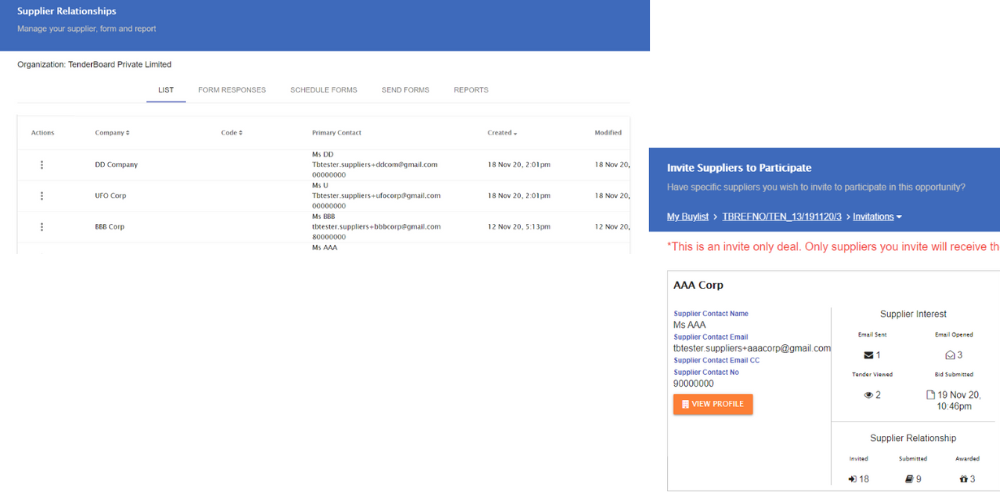The image size is (1000, 500).
Task: Go to the SEND FORMS tab
Action: coord(405,90)
